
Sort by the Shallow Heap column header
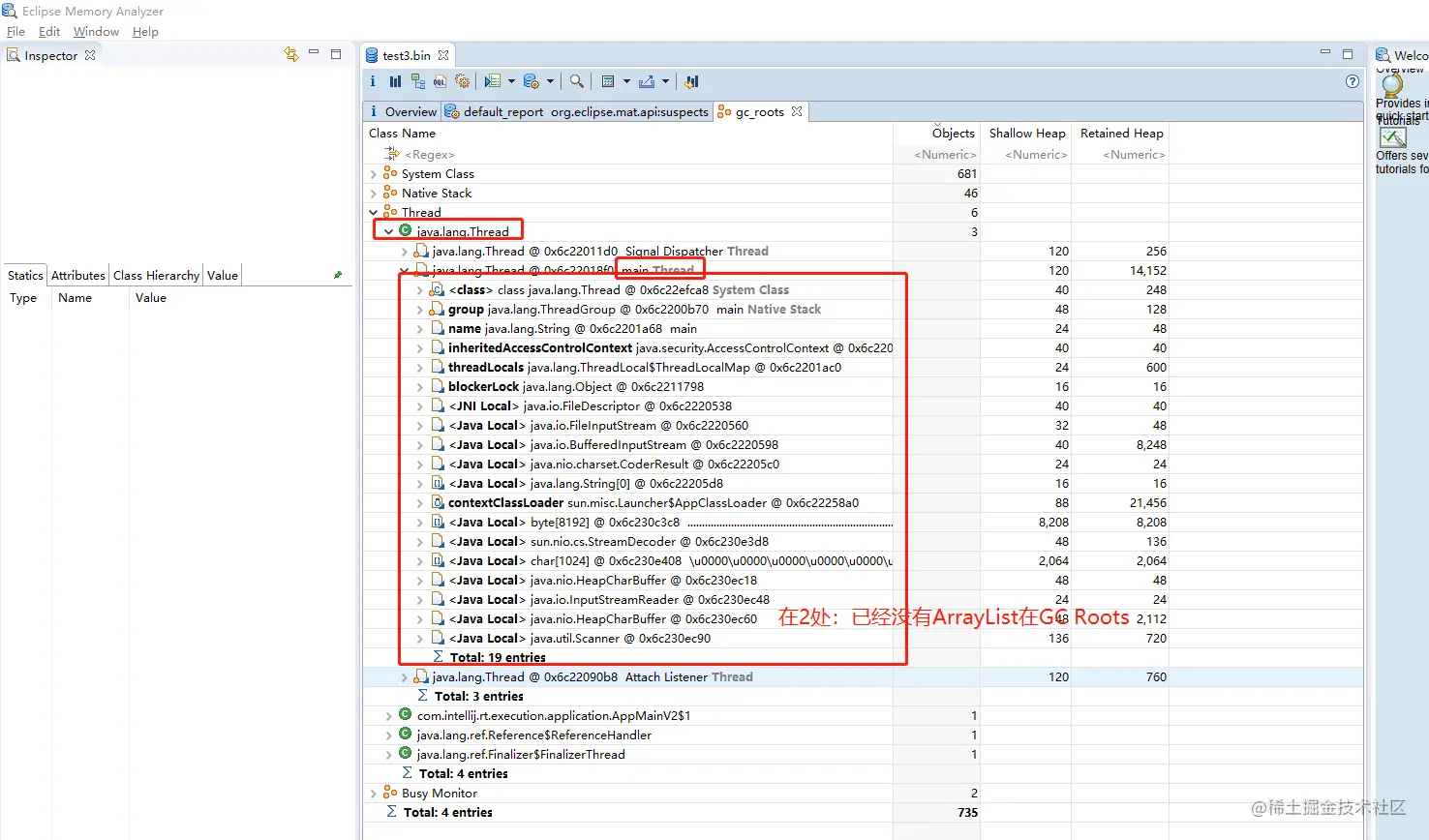click(1026, 134)
